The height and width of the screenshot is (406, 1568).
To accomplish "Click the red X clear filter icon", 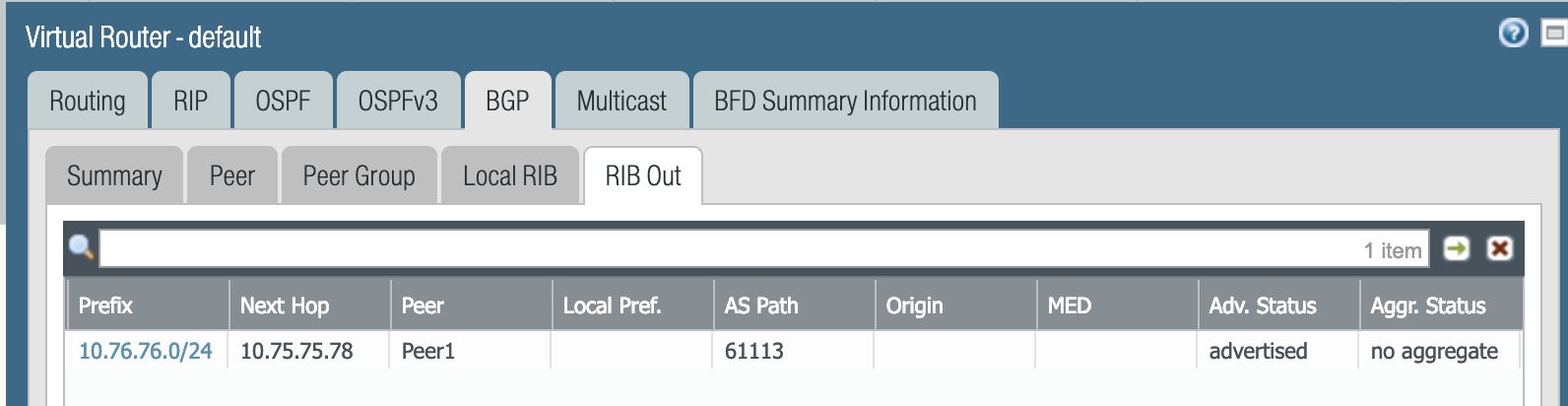I will coord(1500,248).
